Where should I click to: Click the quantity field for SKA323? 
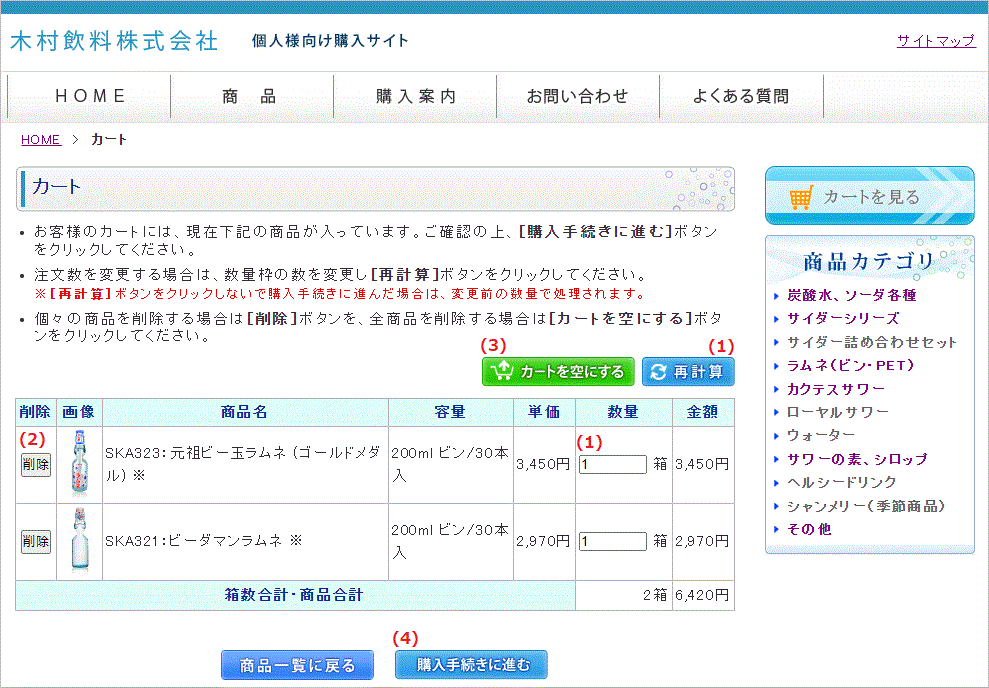click(612, 464)
